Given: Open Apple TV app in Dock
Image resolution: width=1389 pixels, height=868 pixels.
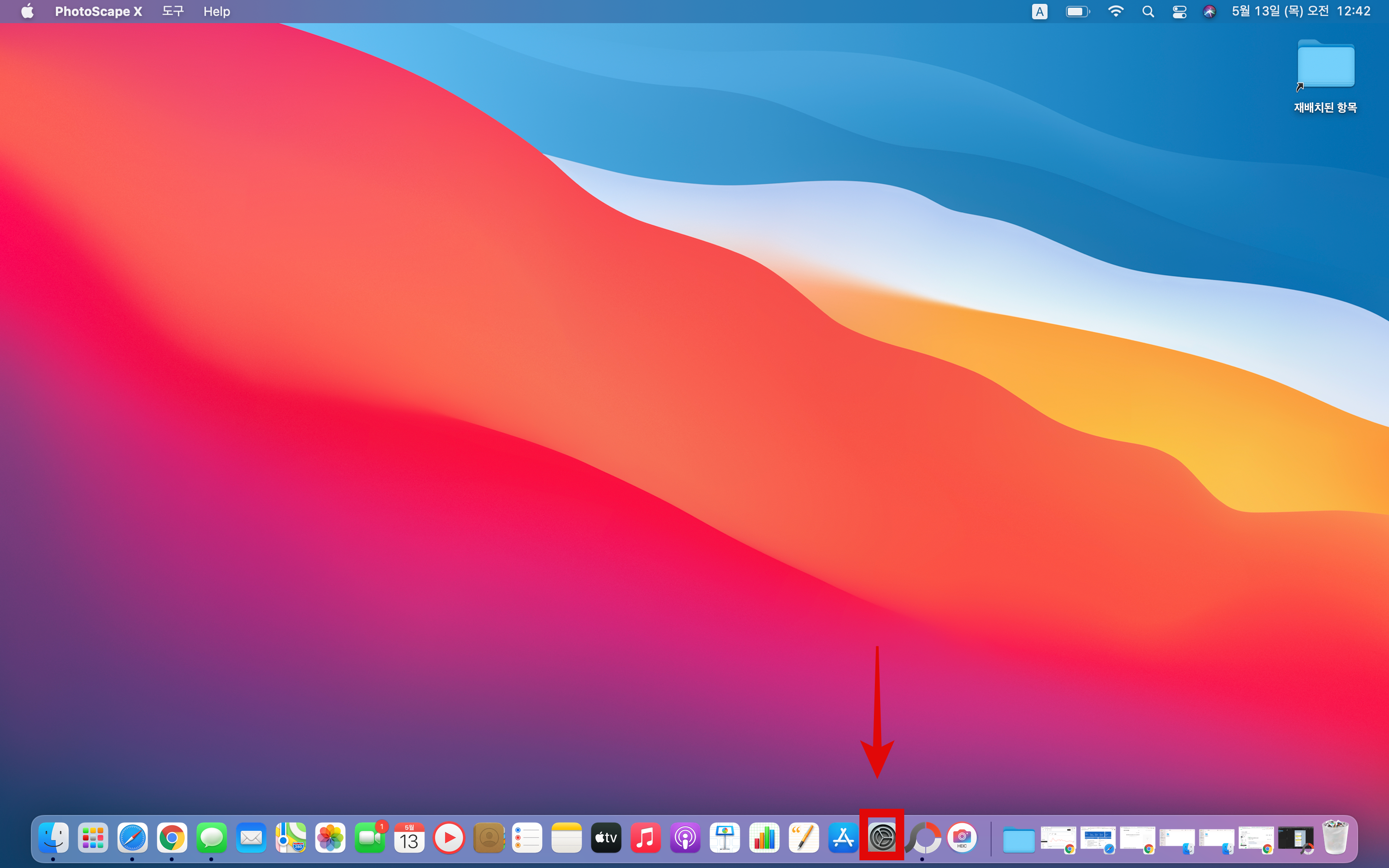Looking at the screenshot, I should coord(606,838).
